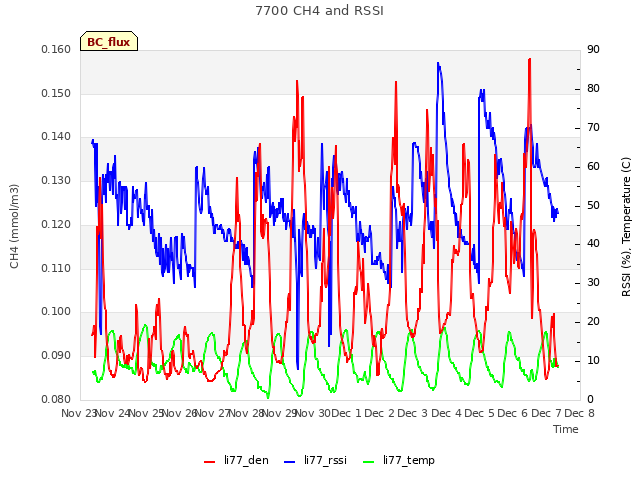
Task: Click the red CH4 peak near Nov 29
Action: point(297,81)
